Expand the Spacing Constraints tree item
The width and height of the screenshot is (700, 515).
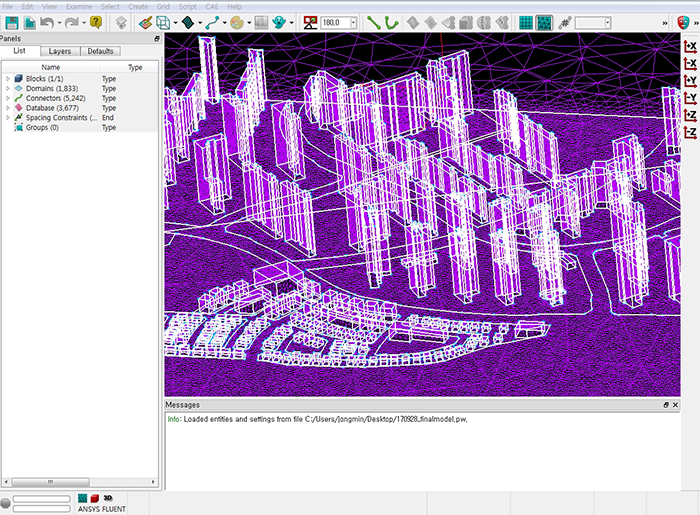tap(8, 118)
